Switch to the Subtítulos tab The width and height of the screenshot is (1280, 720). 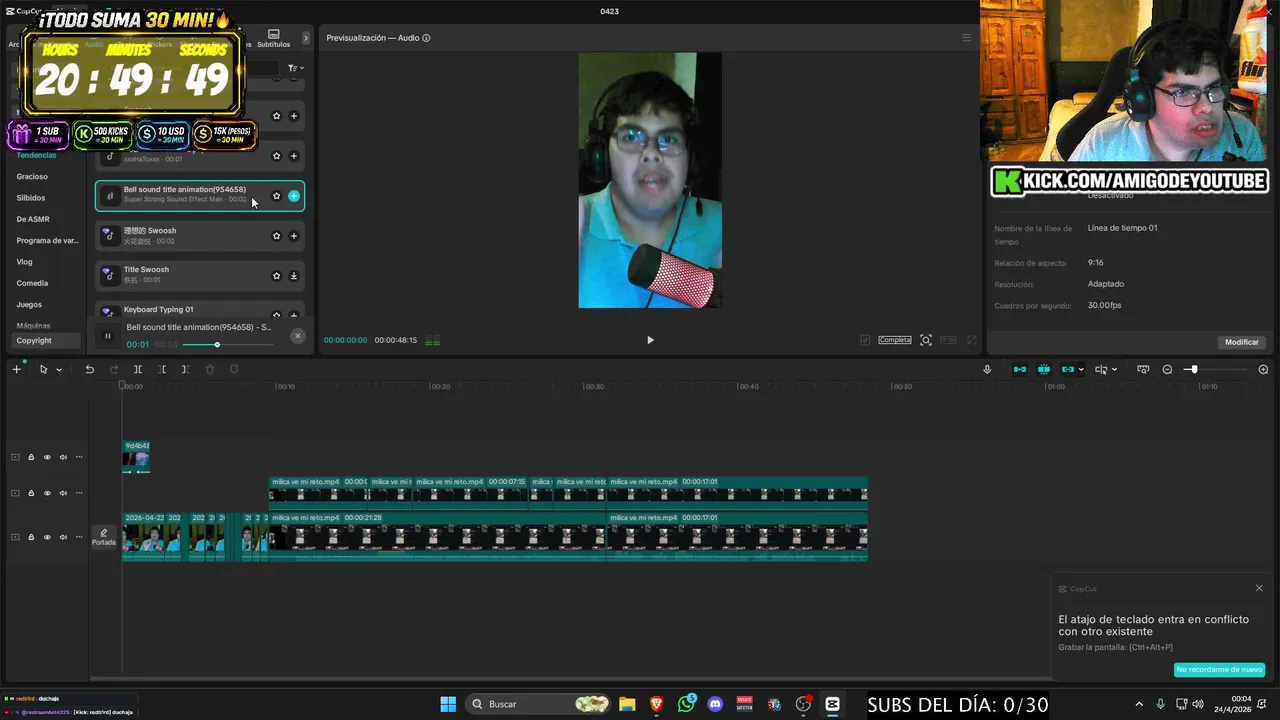(x=273, y=40)
